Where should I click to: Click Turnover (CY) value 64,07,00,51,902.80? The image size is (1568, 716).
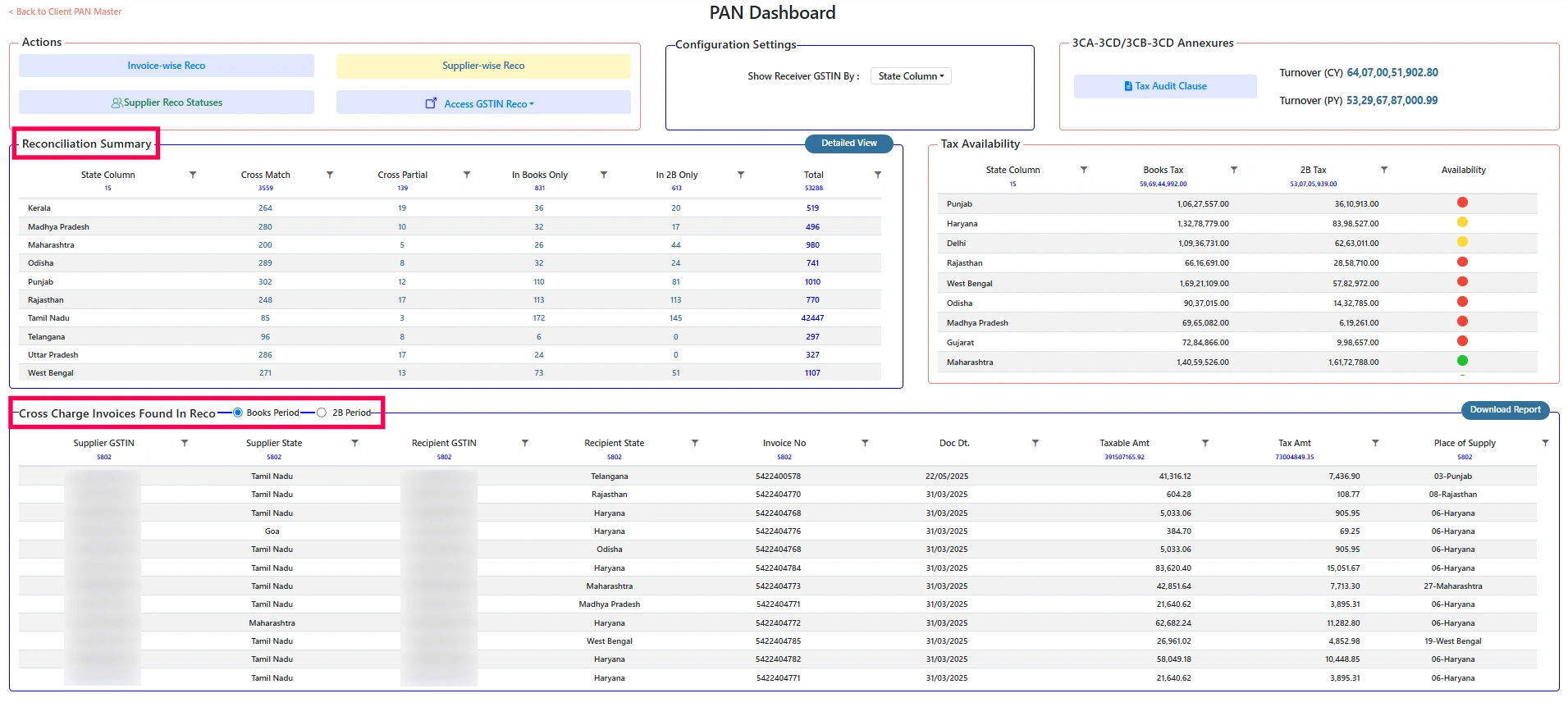pos(1392,73)
